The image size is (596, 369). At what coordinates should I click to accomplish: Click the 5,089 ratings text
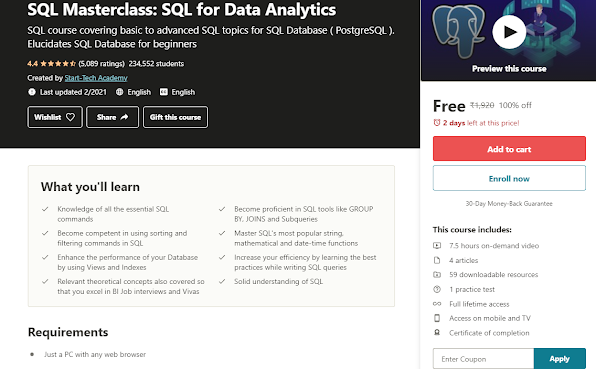[101, 63]
